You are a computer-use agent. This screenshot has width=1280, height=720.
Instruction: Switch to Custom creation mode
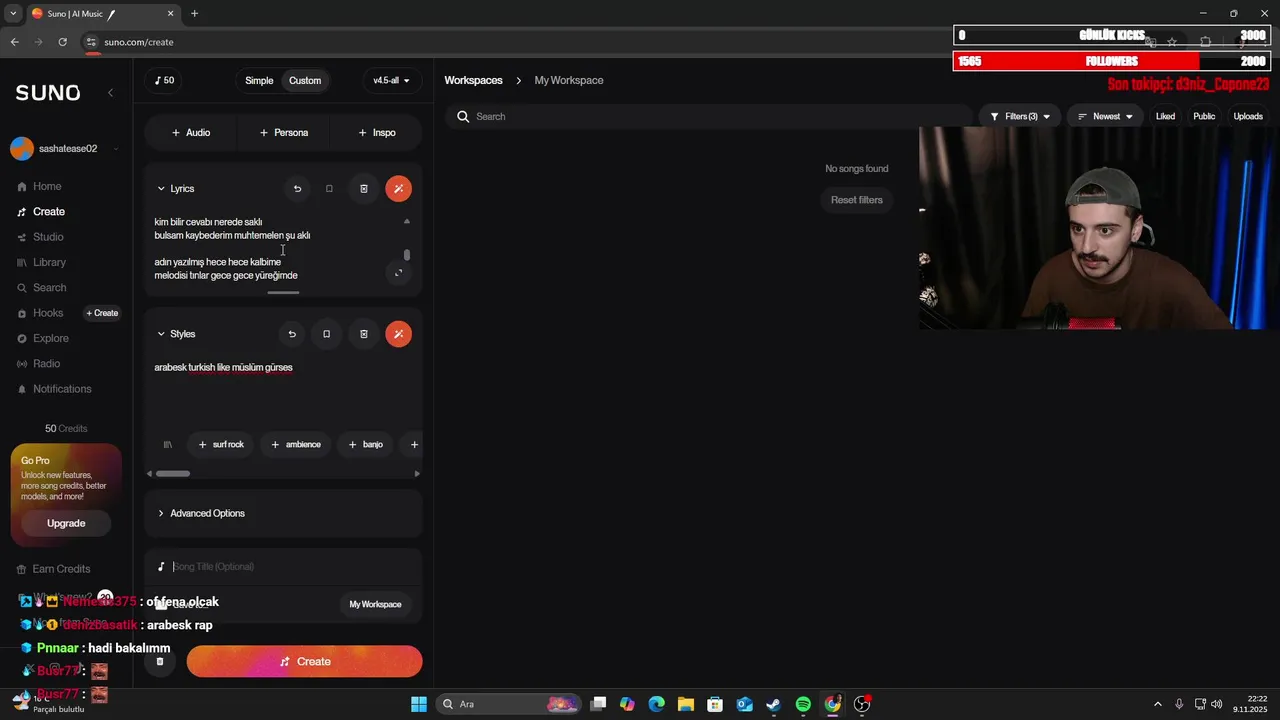(x=305, y=80)
